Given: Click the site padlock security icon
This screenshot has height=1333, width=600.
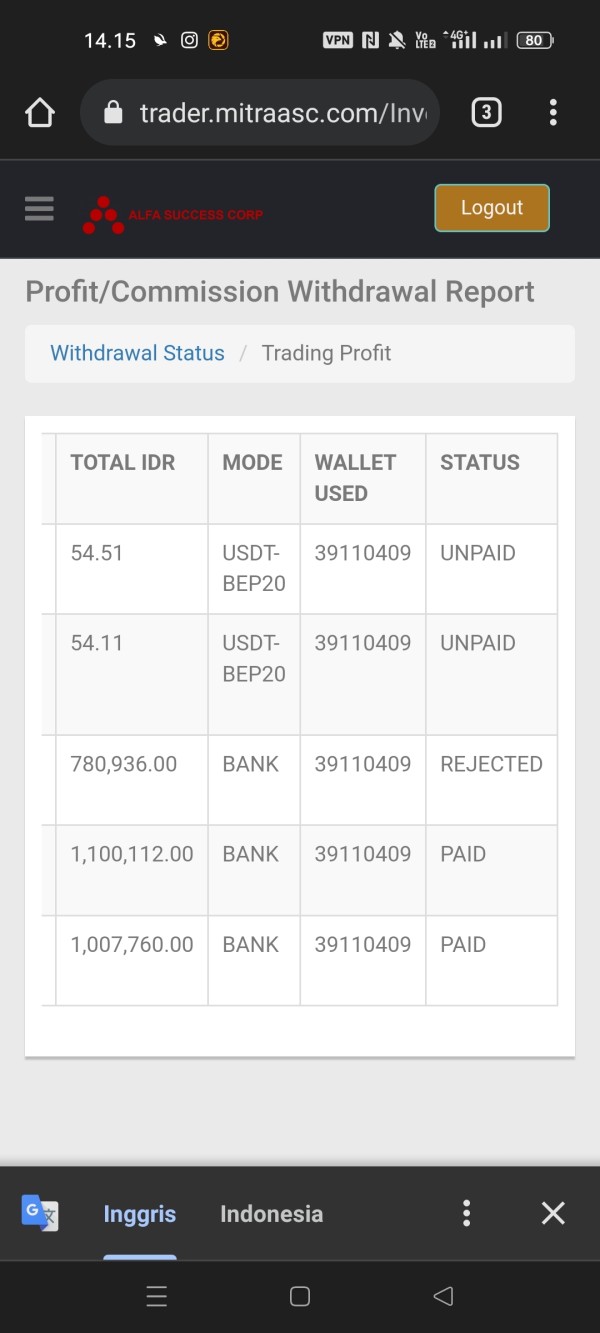Looking at the screenshot, I should coord(113,113).
